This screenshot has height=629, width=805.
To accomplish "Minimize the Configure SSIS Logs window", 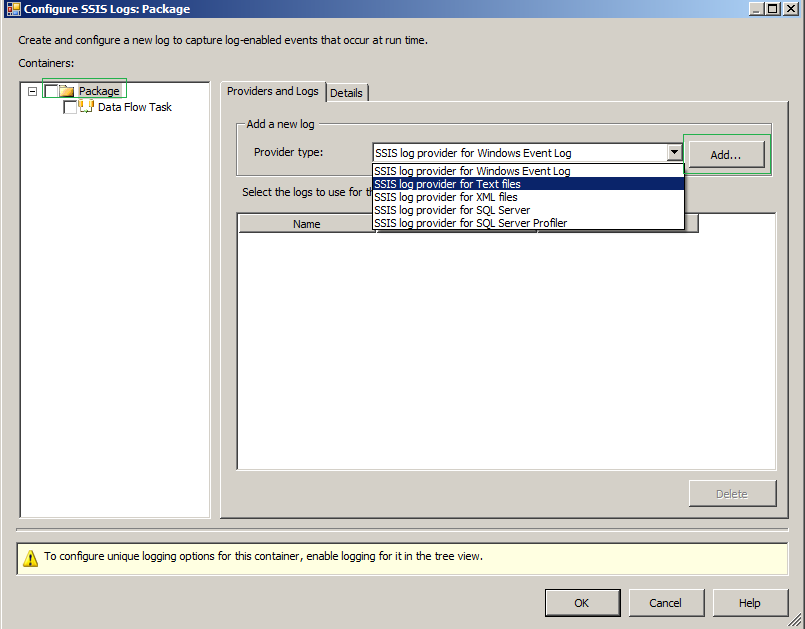I will [756, 9].
